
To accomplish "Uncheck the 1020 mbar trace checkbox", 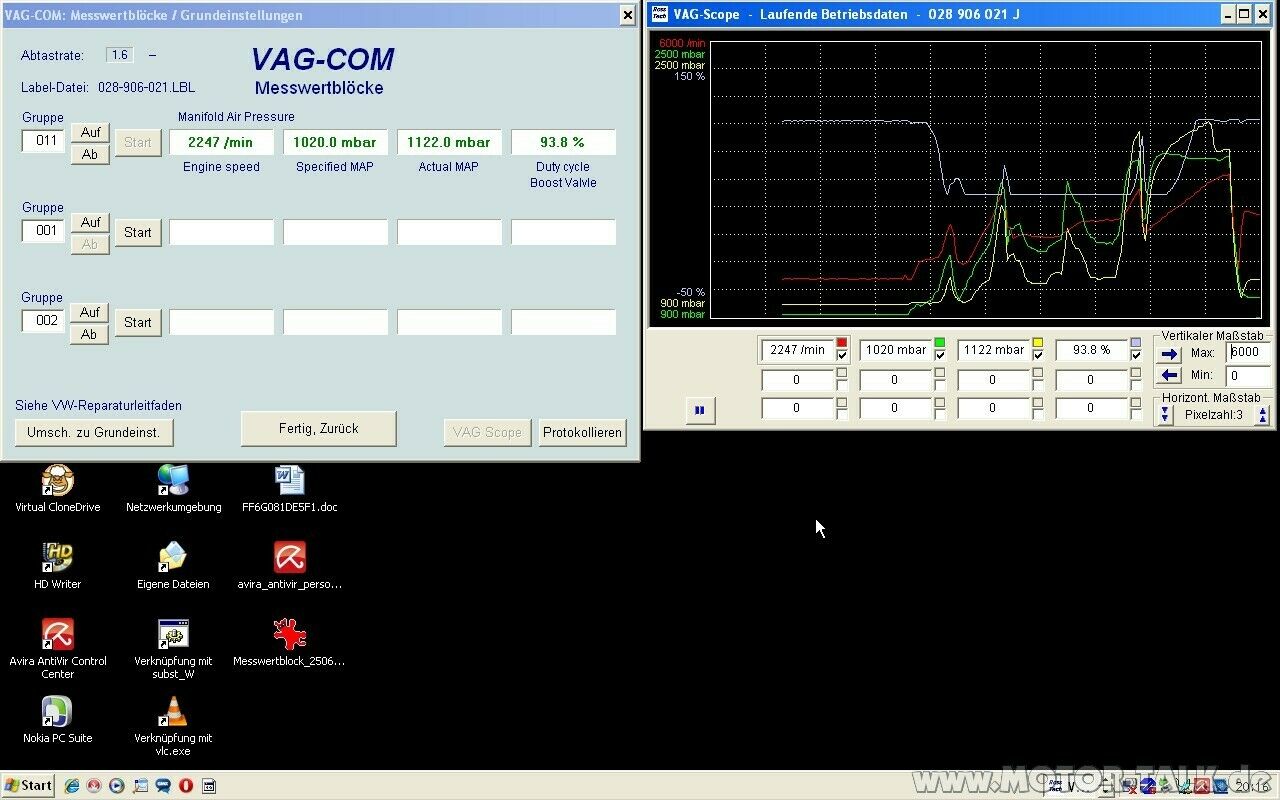I will coord(940,356).
